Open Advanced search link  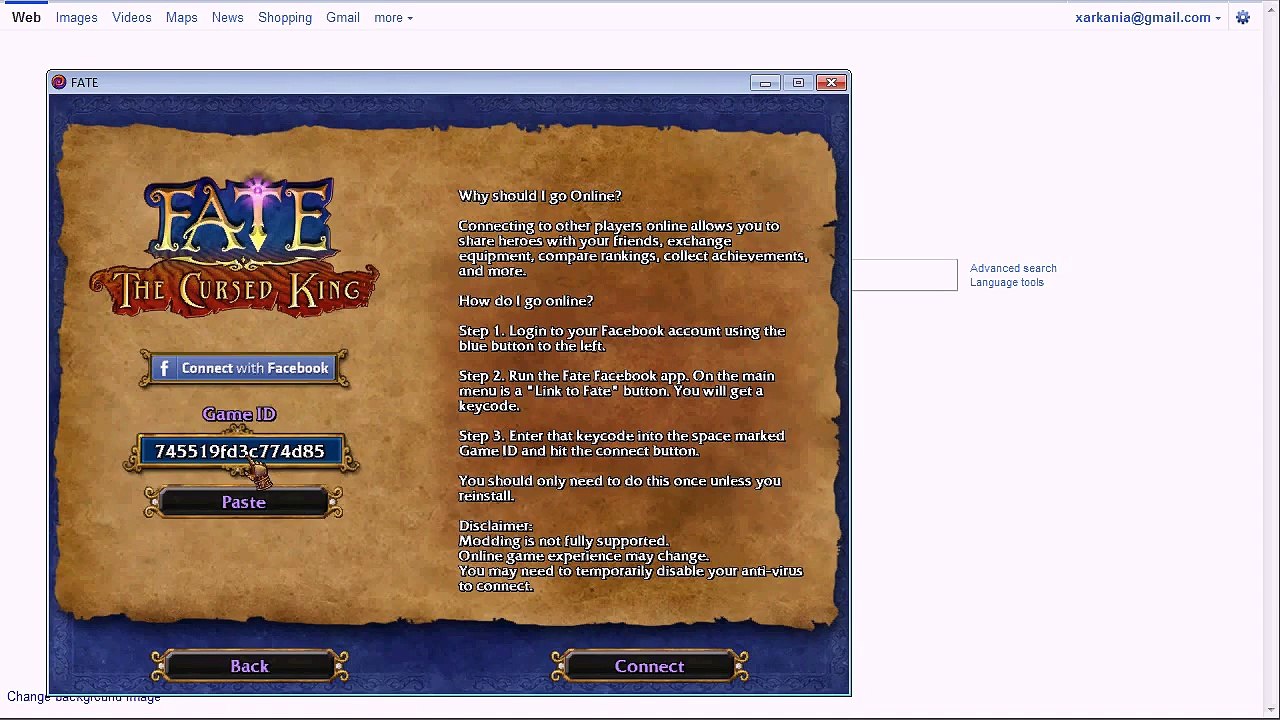tap(1013, 268)
